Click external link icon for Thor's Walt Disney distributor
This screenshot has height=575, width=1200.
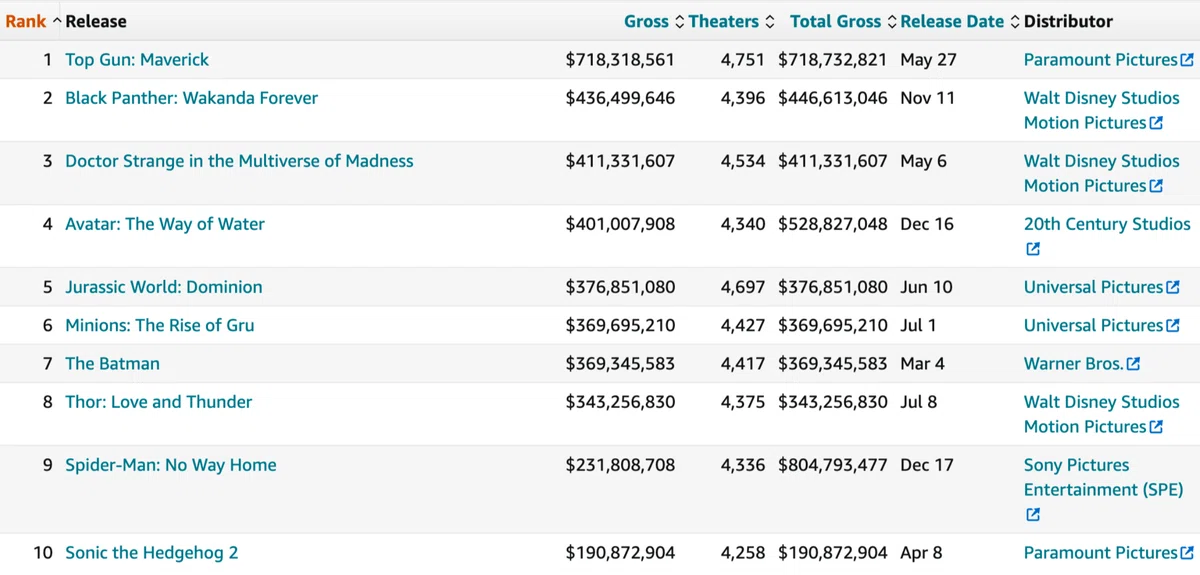click(x=1156, y=427)
